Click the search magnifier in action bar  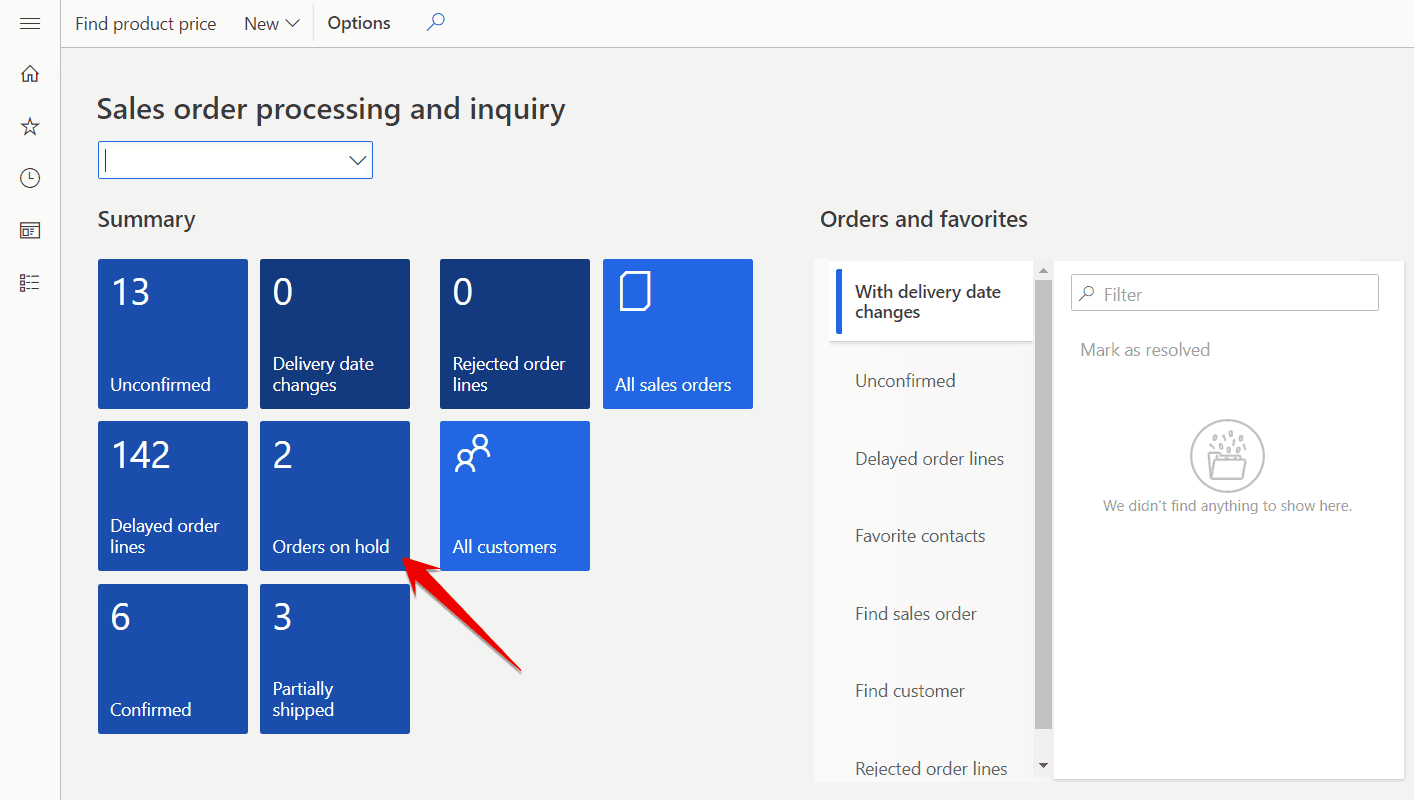(x=435, y=23)
